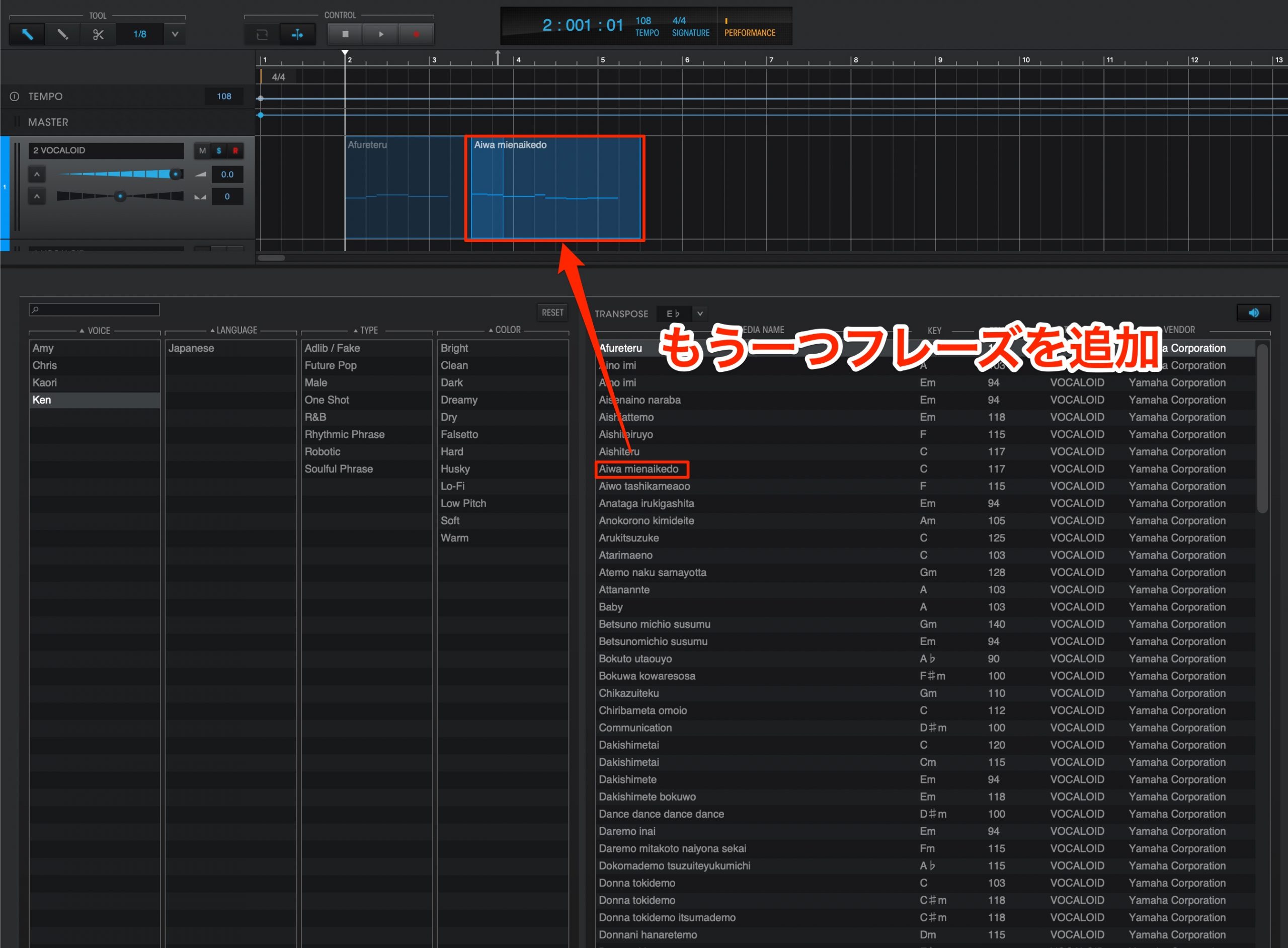Expand the pan automation arrow
The height and width of the screenshot is (948, 1288).
click(37, 196)
